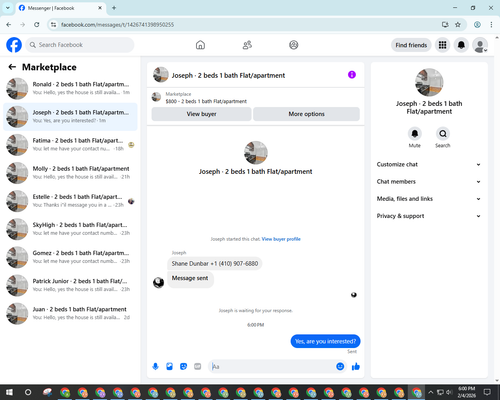Click the Shane Dunbar phone number message

coord(215,264)
